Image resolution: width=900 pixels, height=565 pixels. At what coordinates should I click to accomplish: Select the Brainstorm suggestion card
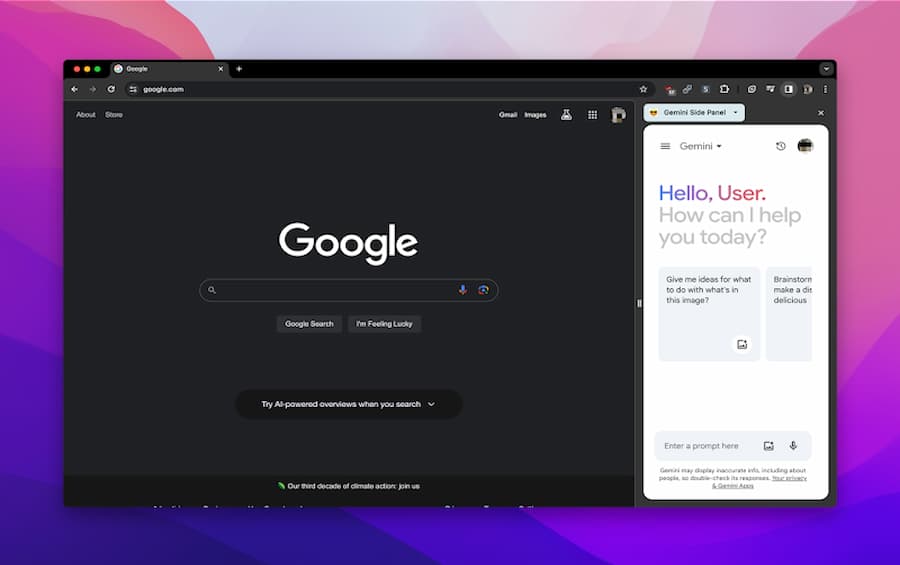click(789, 314)
